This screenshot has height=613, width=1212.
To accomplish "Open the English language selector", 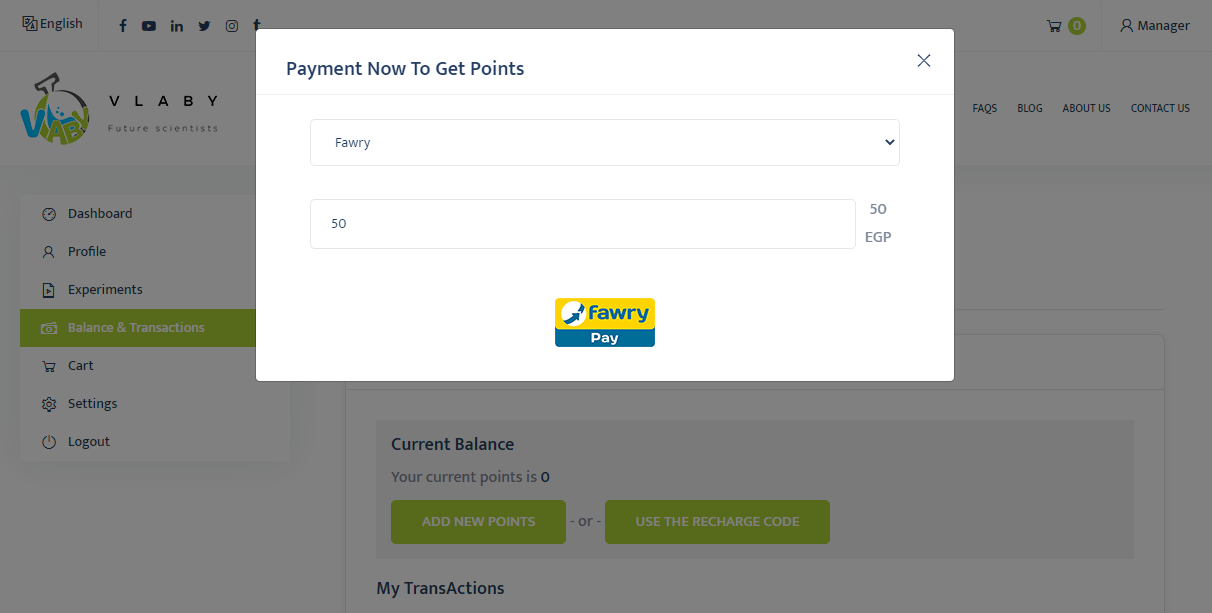I will pyautogui.click(x=53, y=24).
